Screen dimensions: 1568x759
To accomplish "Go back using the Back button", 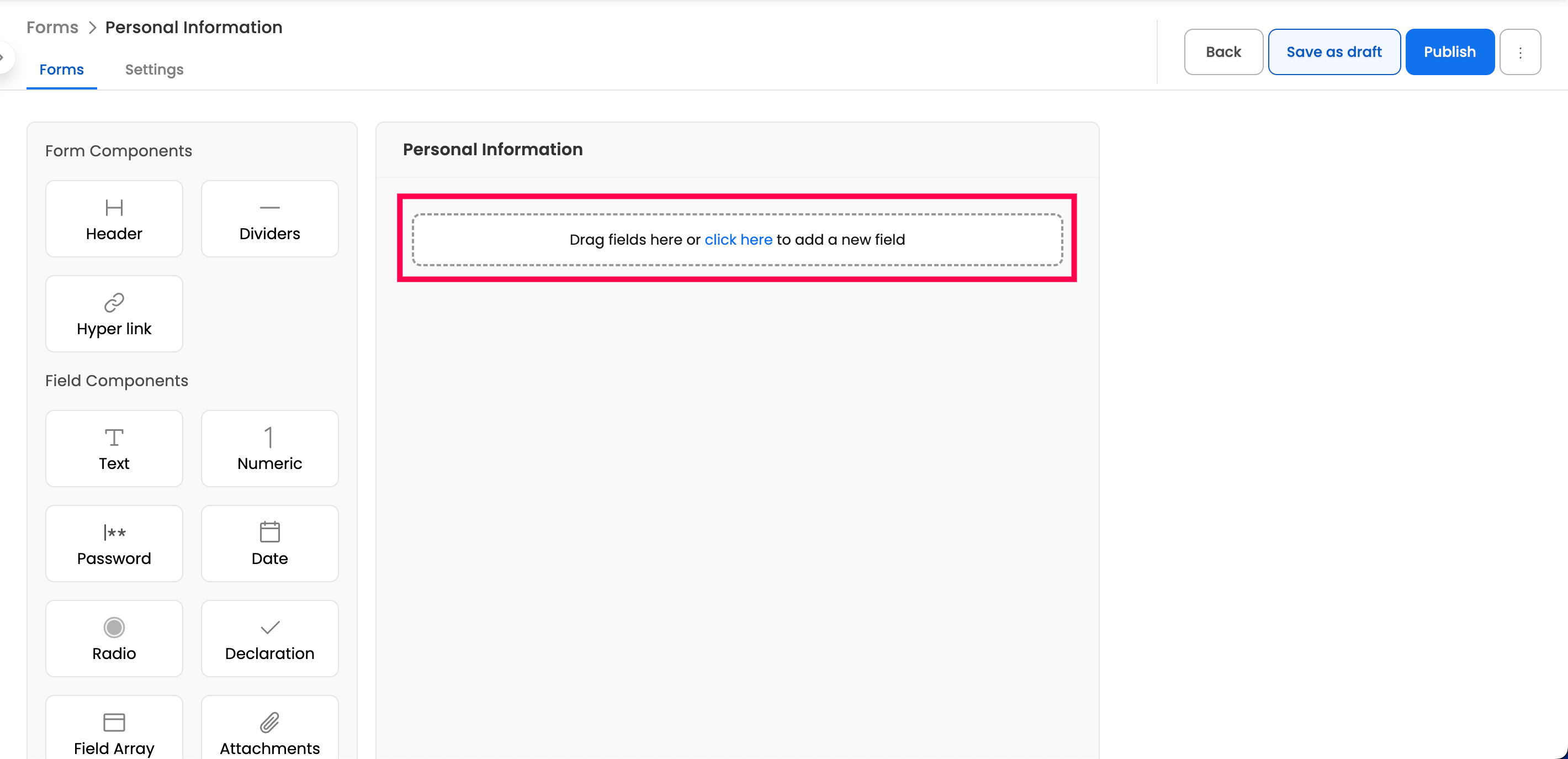I will coord(1223,52).
